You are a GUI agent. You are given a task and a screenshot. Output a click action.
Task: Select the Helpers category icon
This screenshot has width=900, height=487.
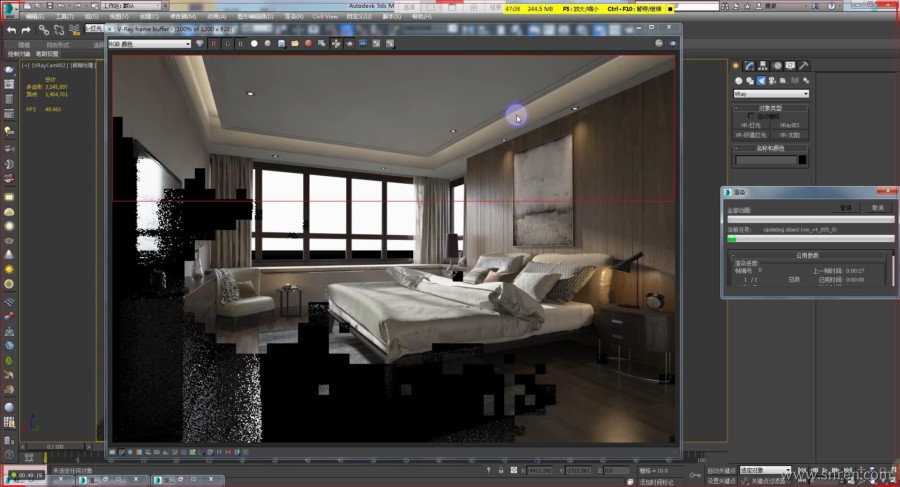783,81
